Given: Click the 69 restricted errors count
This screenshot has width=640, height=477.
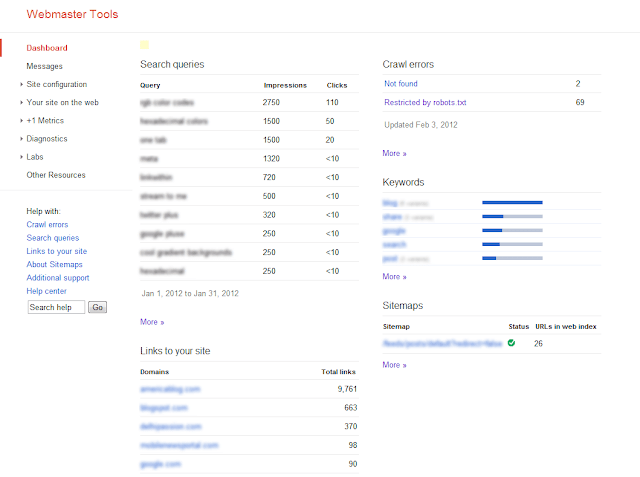Looking at the screenshot, I should (580, 102).
